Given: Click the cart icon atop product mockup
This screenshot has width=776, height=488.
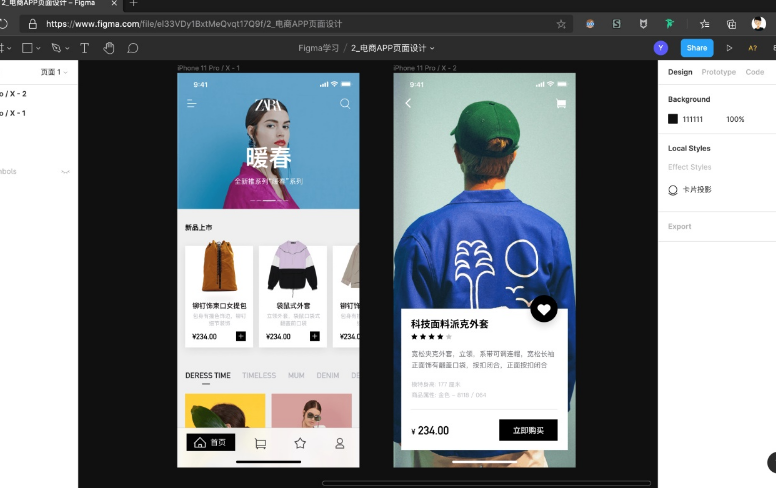Looking at the screenshot, I should coord(561,103).
